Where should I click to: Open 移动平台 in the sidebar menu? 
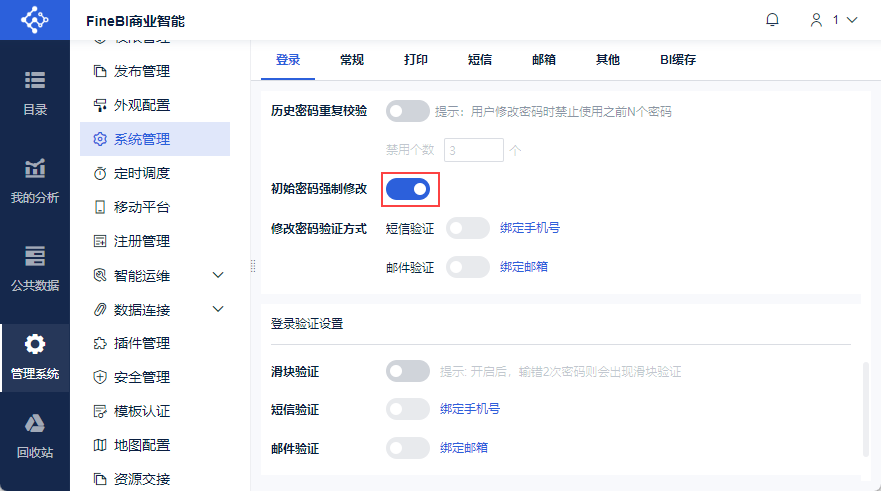[x=141, y=207]
